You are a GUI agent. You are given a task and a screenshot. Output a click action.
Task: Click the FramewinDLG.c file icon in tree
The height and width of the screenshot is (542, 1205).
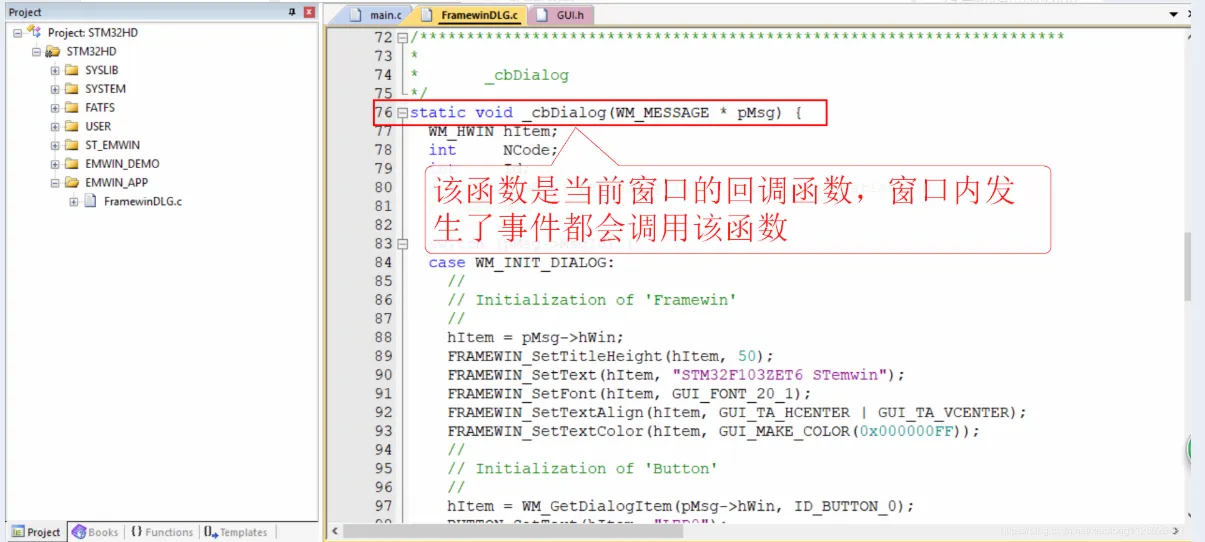pos(90,201)
